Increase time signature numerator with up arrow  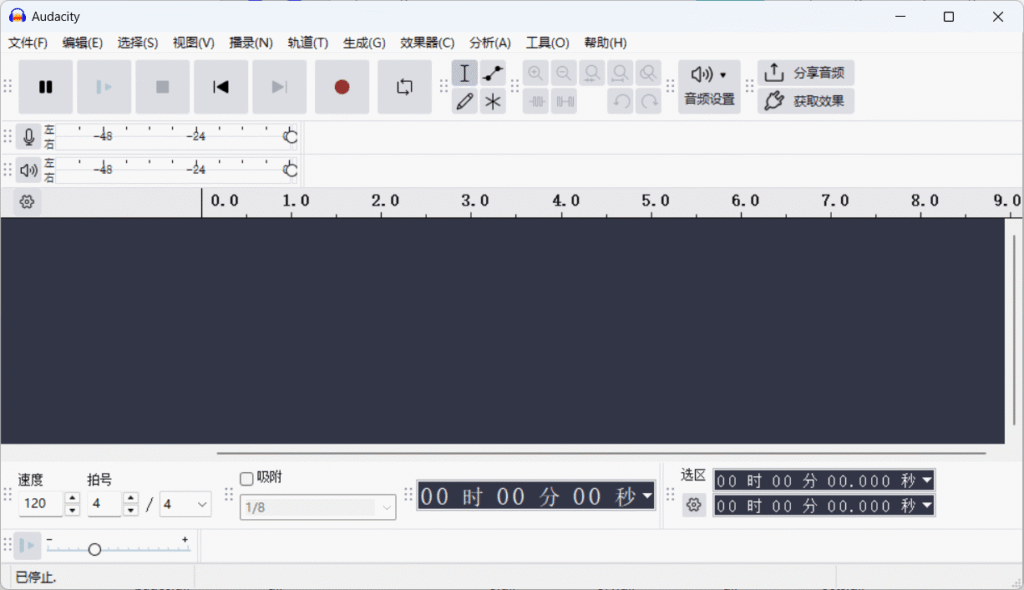(131, 498)
